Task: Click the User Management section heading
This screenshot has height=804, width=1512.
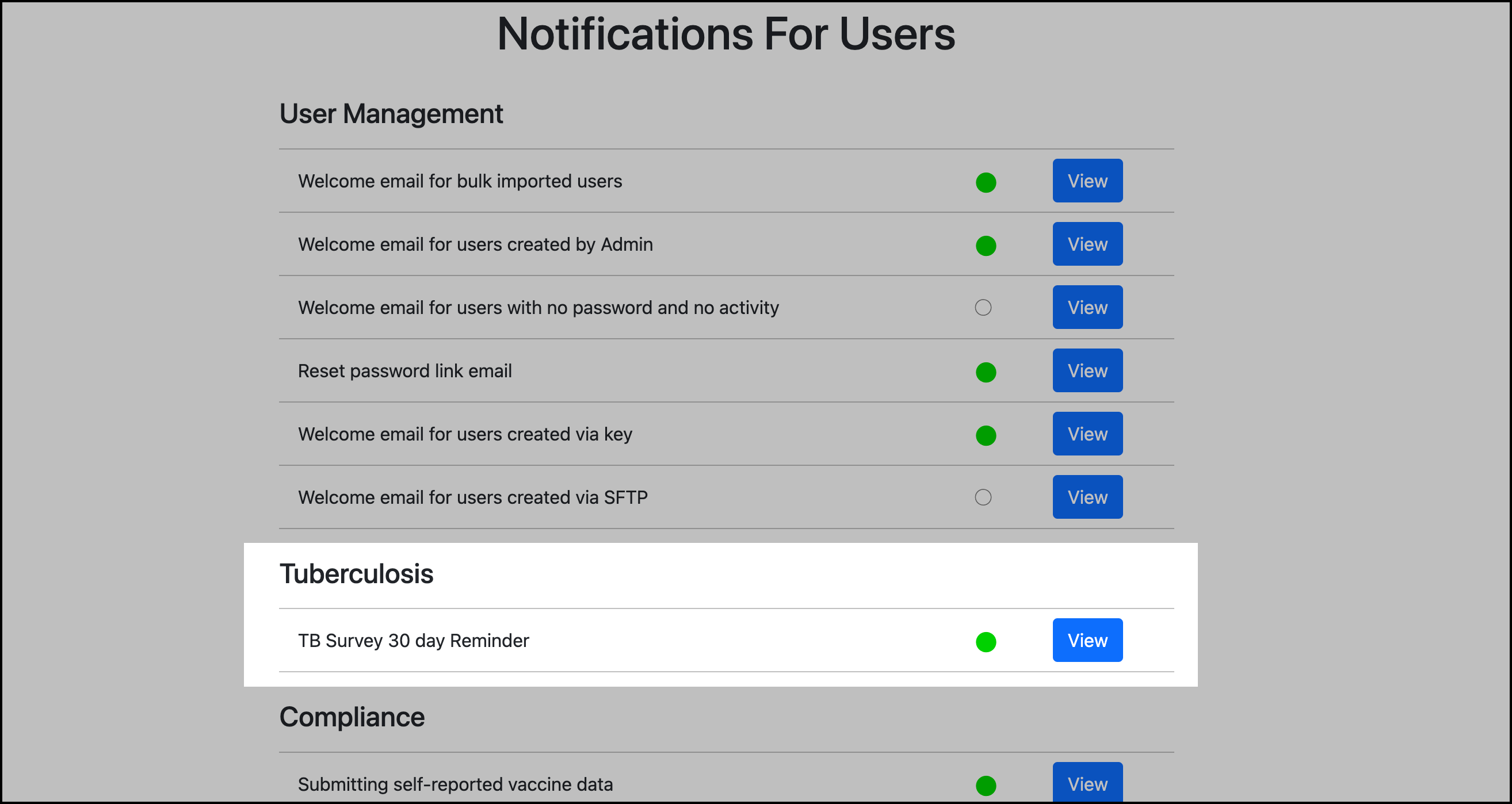Action: point(391,113)
